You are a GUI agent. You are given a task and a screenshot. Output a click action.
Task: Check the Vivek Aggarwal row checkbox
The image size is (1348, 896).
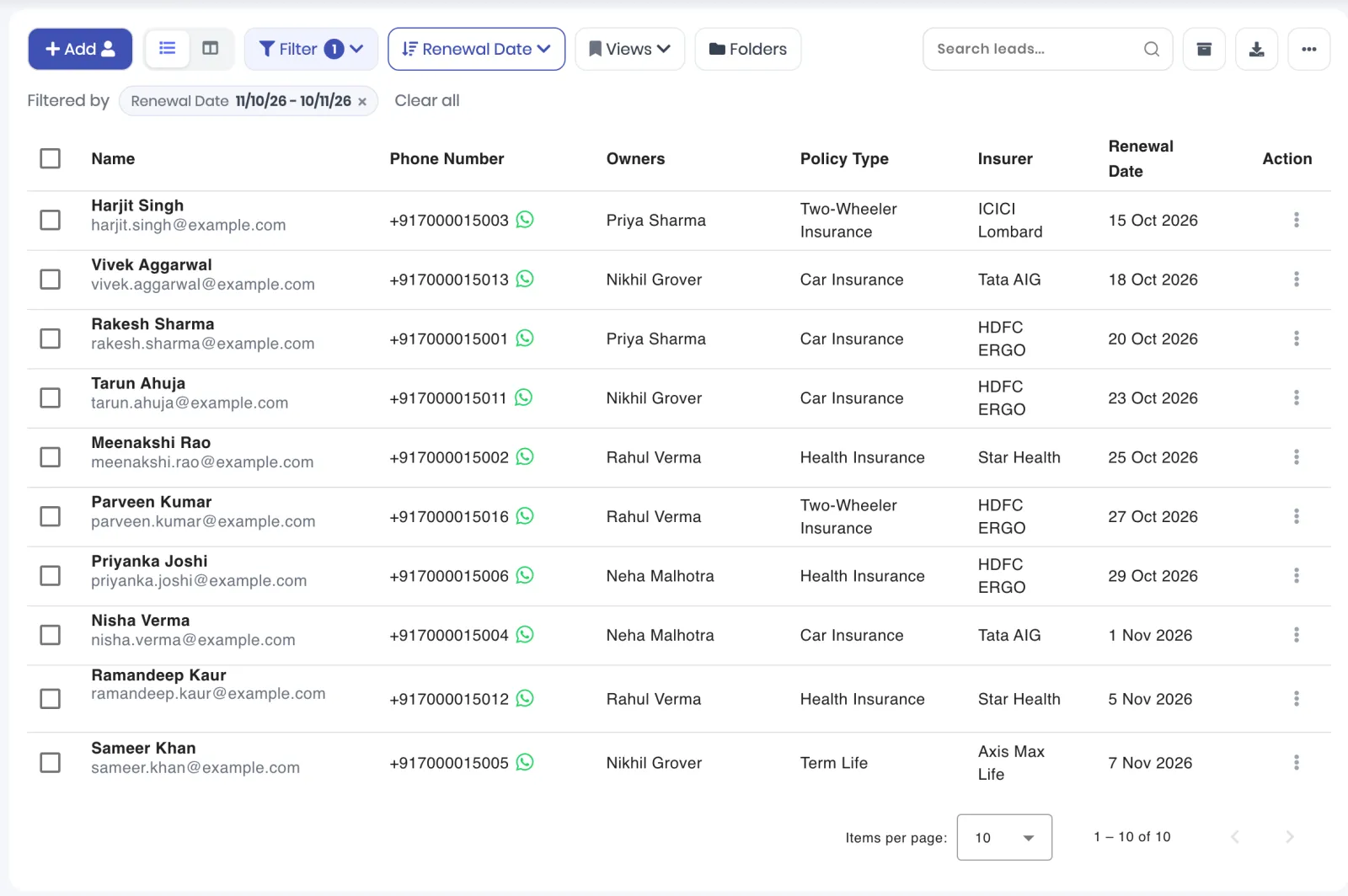pos(51,279)
